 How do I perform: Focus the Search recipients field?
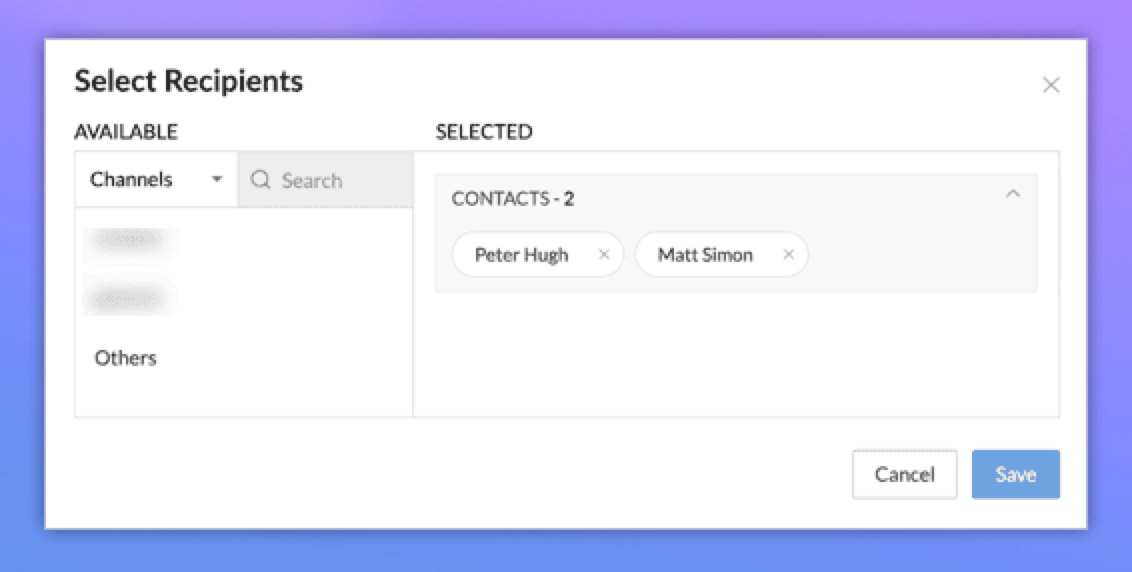[x=335, y=181]
